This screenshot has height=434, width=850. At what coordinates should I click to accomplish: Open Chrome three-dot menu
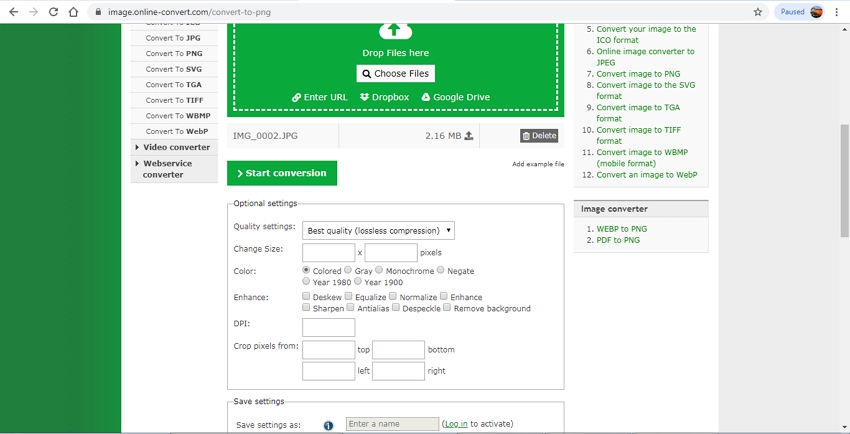click(x=837, y=12)
